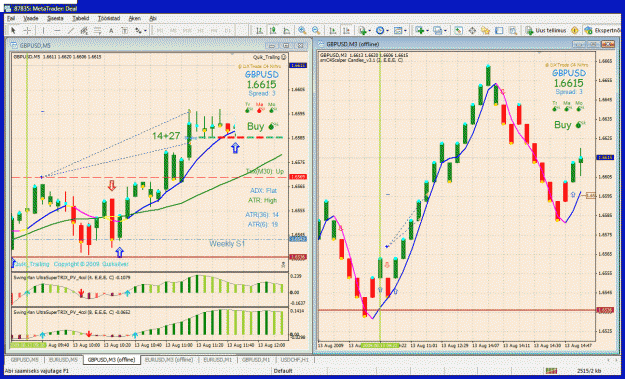Select the crosshair tool
The width and height of the screenshot is (625, 379).
tap(27, 30)
